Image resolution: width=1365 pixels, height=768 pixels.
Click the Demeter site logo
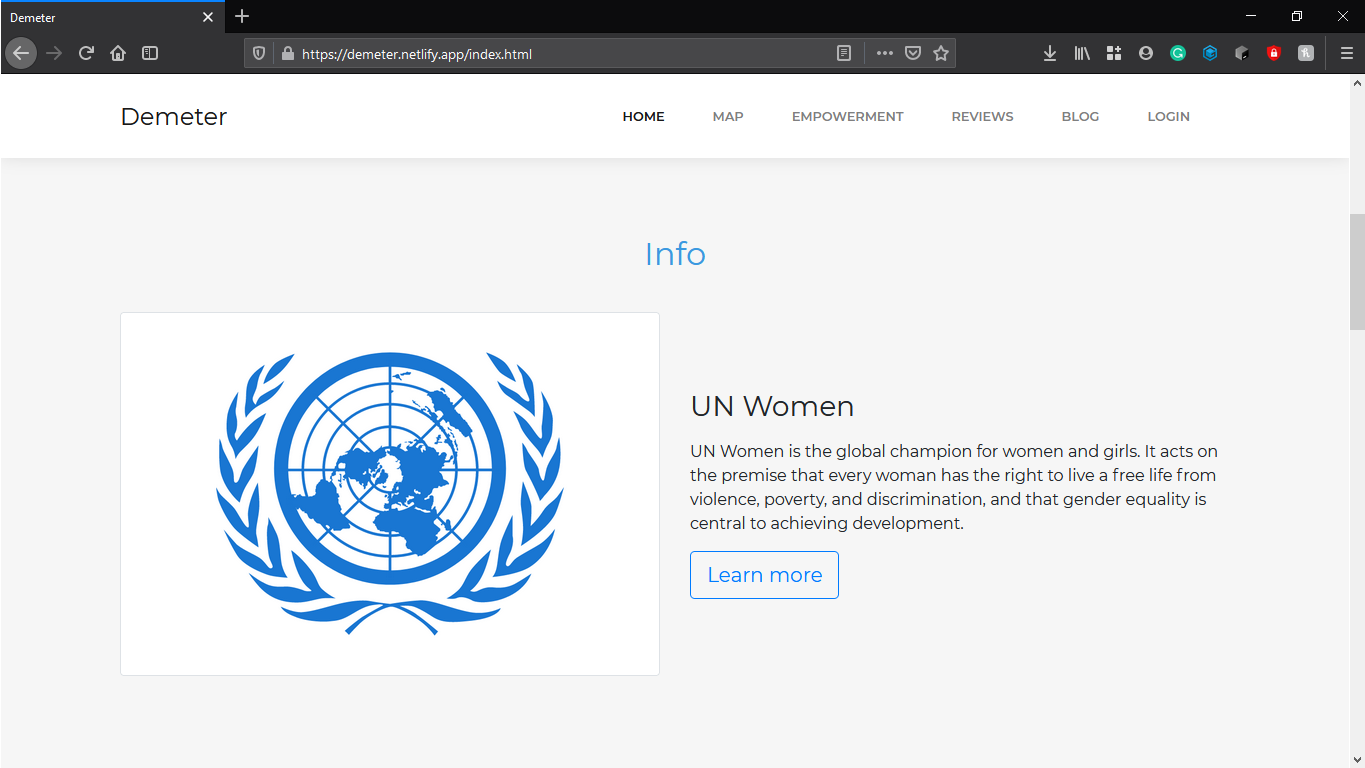coord(174,116)
